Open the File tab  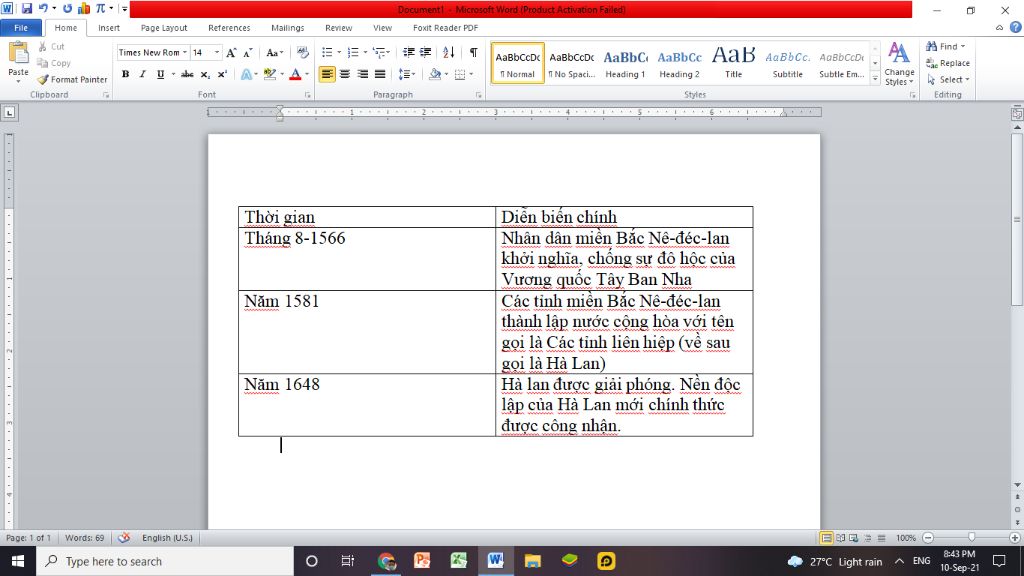pos(21,27)
